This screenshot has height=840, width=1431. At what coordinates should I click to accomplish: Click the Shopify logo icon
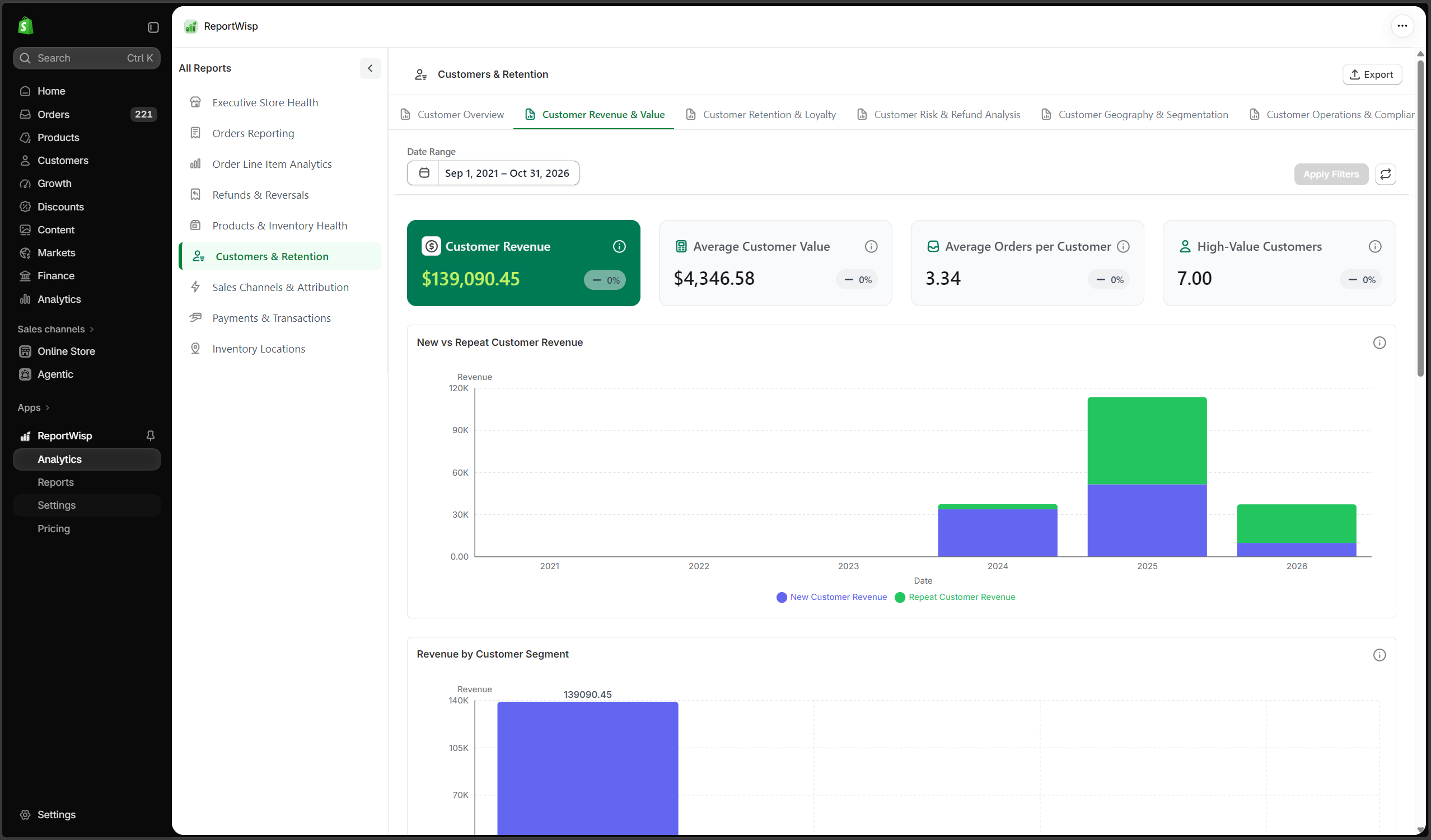(26, 26)
